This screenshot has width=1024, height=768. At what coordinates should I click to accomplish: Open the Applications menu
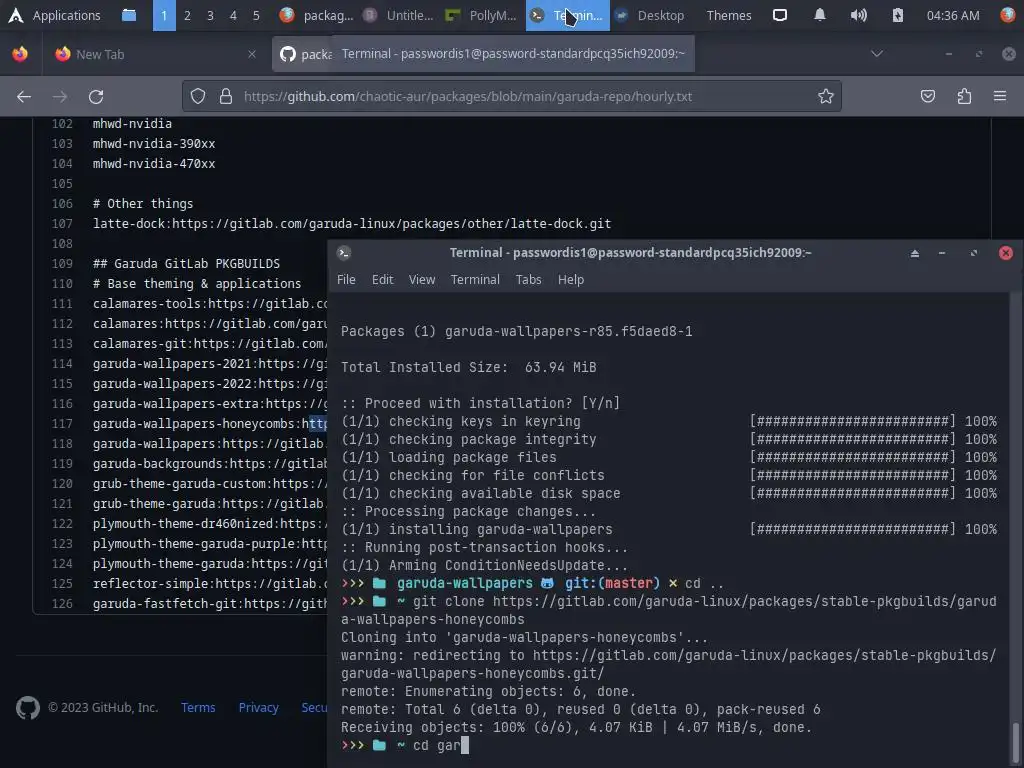(54, 15)
